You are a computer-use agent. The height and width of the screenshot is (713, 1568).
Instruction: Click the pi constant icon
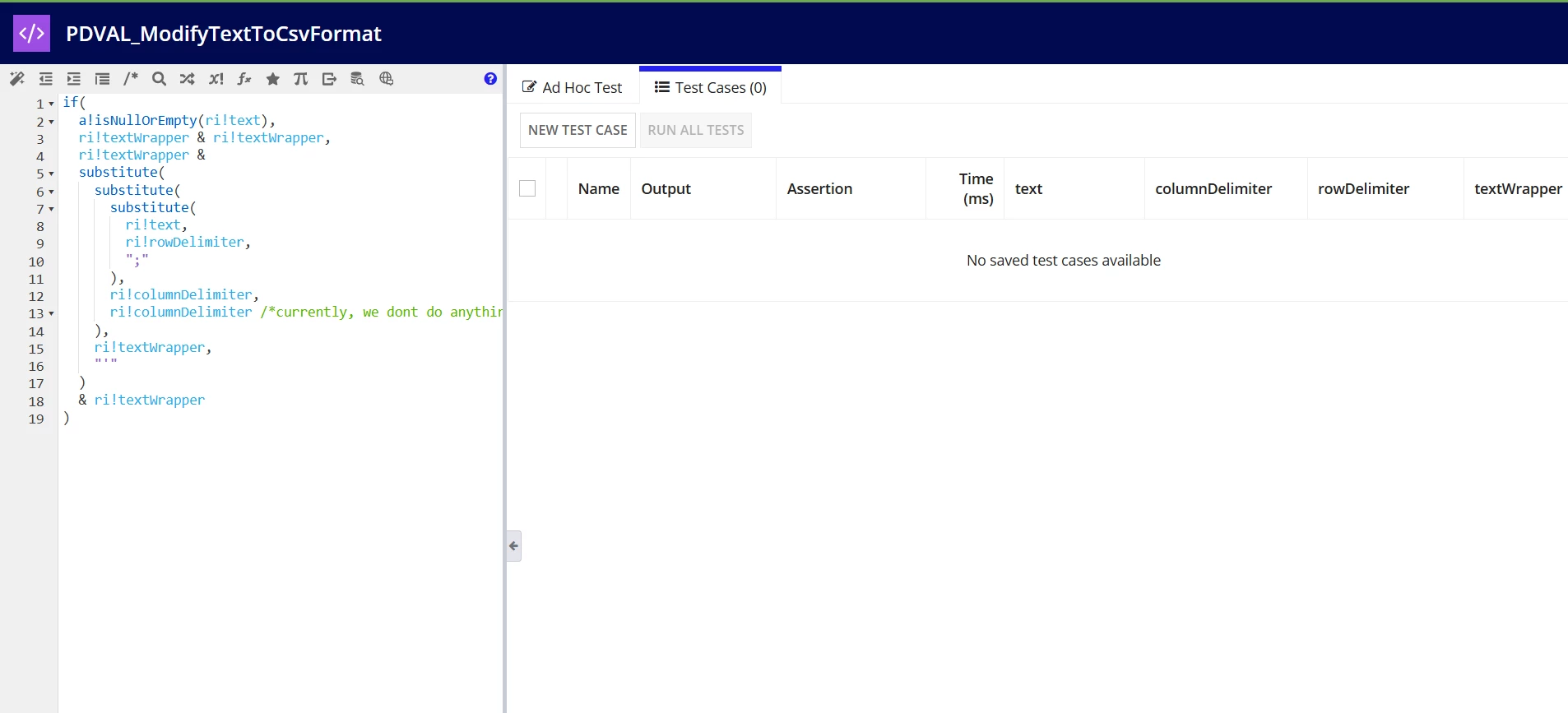(x=301, y=79)
